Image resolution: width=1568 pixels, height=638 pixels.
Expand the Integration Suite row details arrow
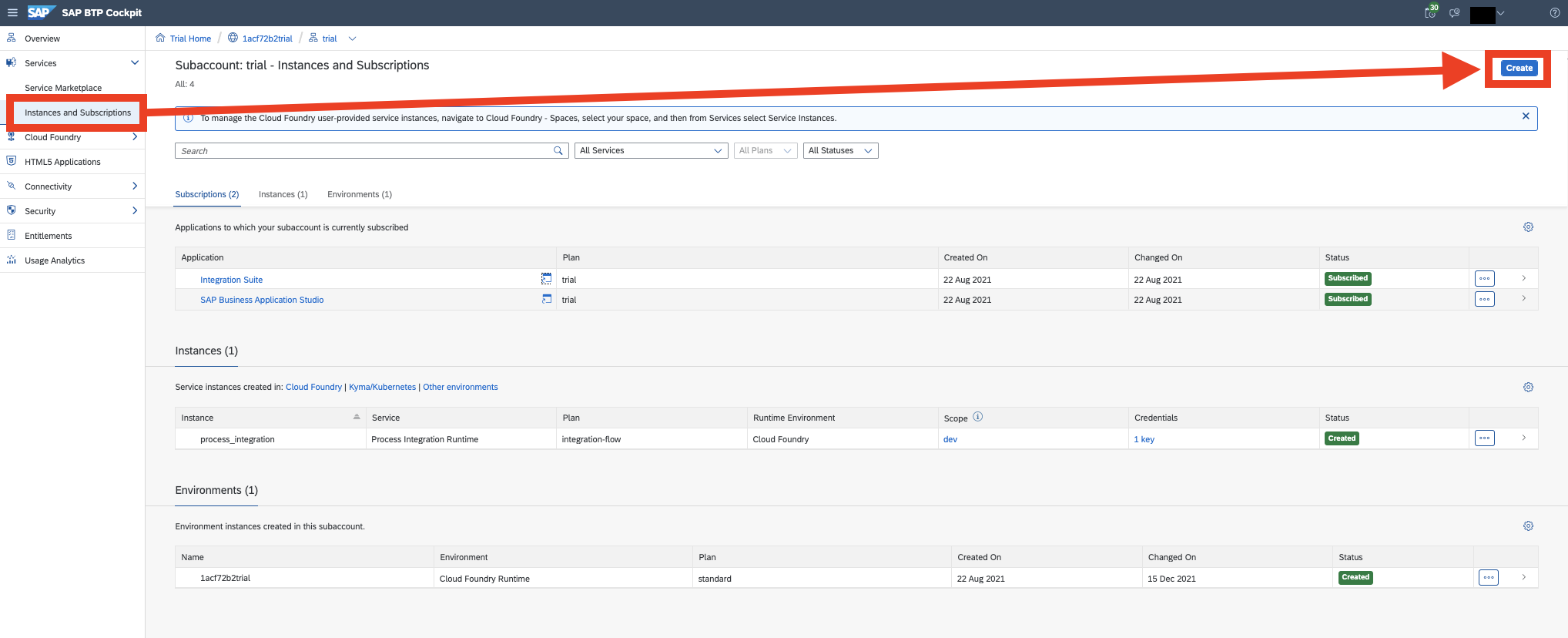[1523, 278]
